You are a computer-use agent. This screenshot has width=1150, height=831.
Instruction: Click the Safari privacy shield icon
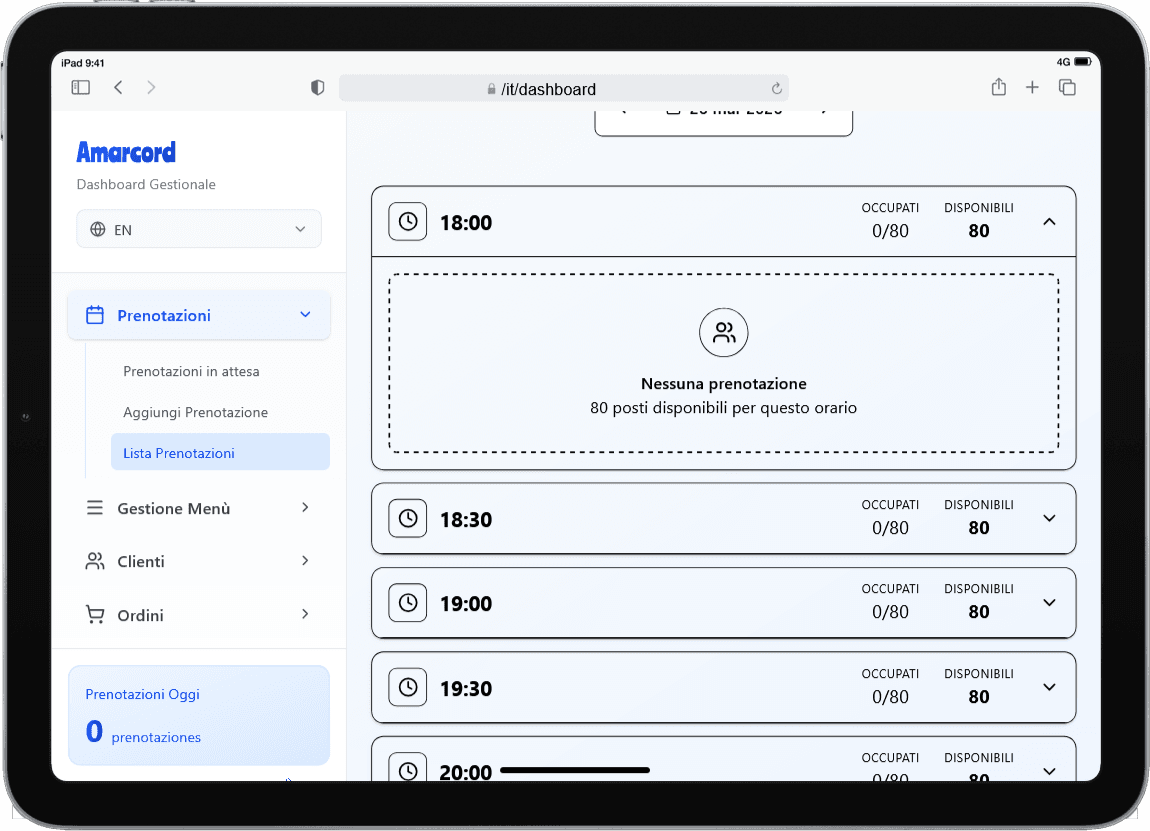317,87
